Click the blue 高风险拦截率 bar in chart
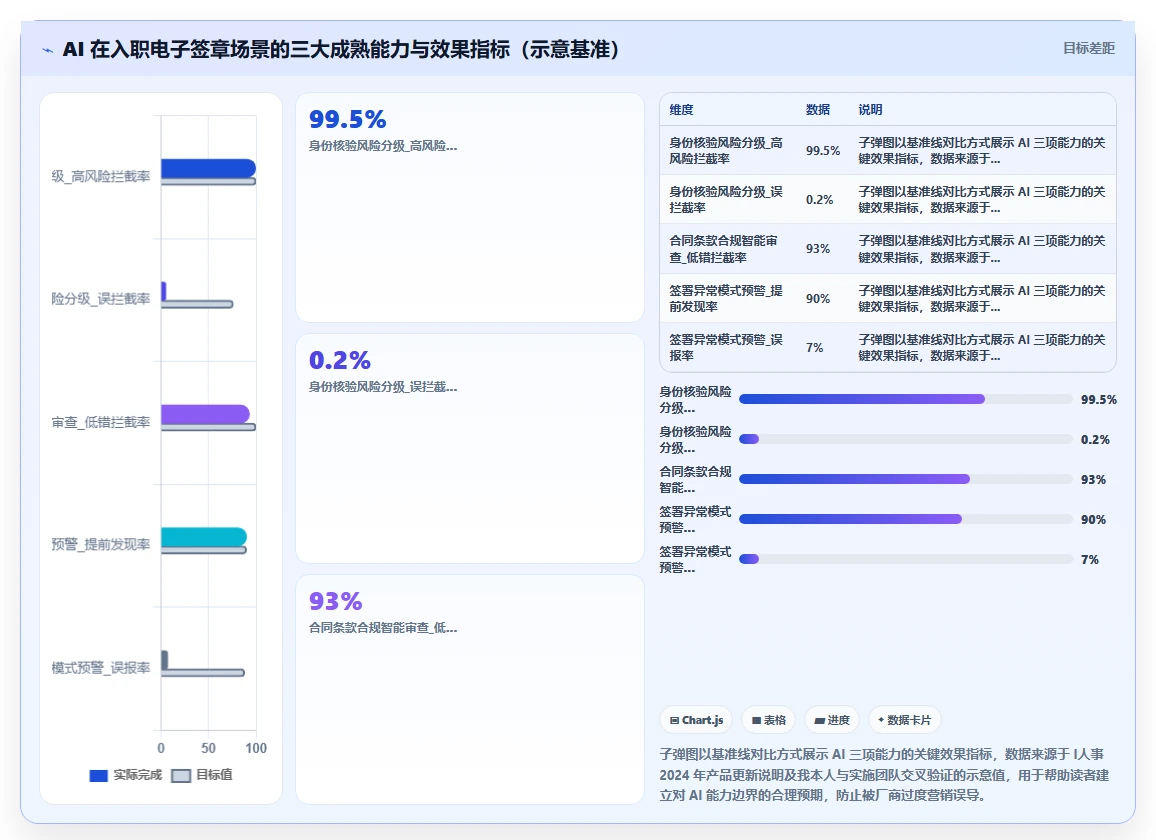1156x840 pixels. (x=209, y=168)
